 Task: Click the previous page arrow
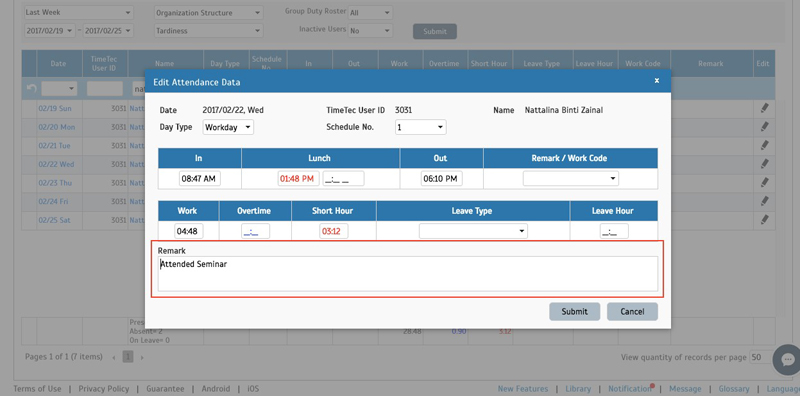[114, 358]
